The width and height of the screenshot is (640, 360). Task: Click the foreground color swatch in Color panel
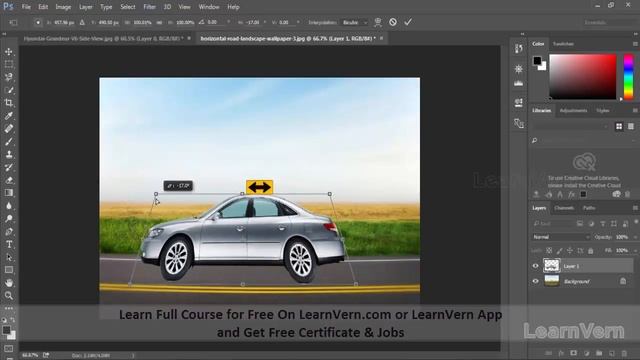click(x=537, y=61)
